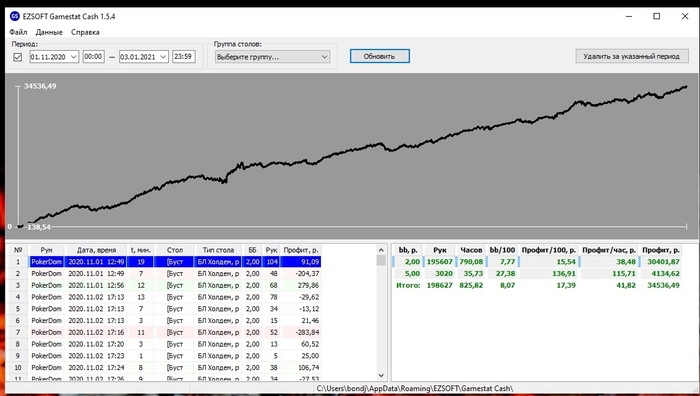Click the 195607 hands value

[439, 262]
